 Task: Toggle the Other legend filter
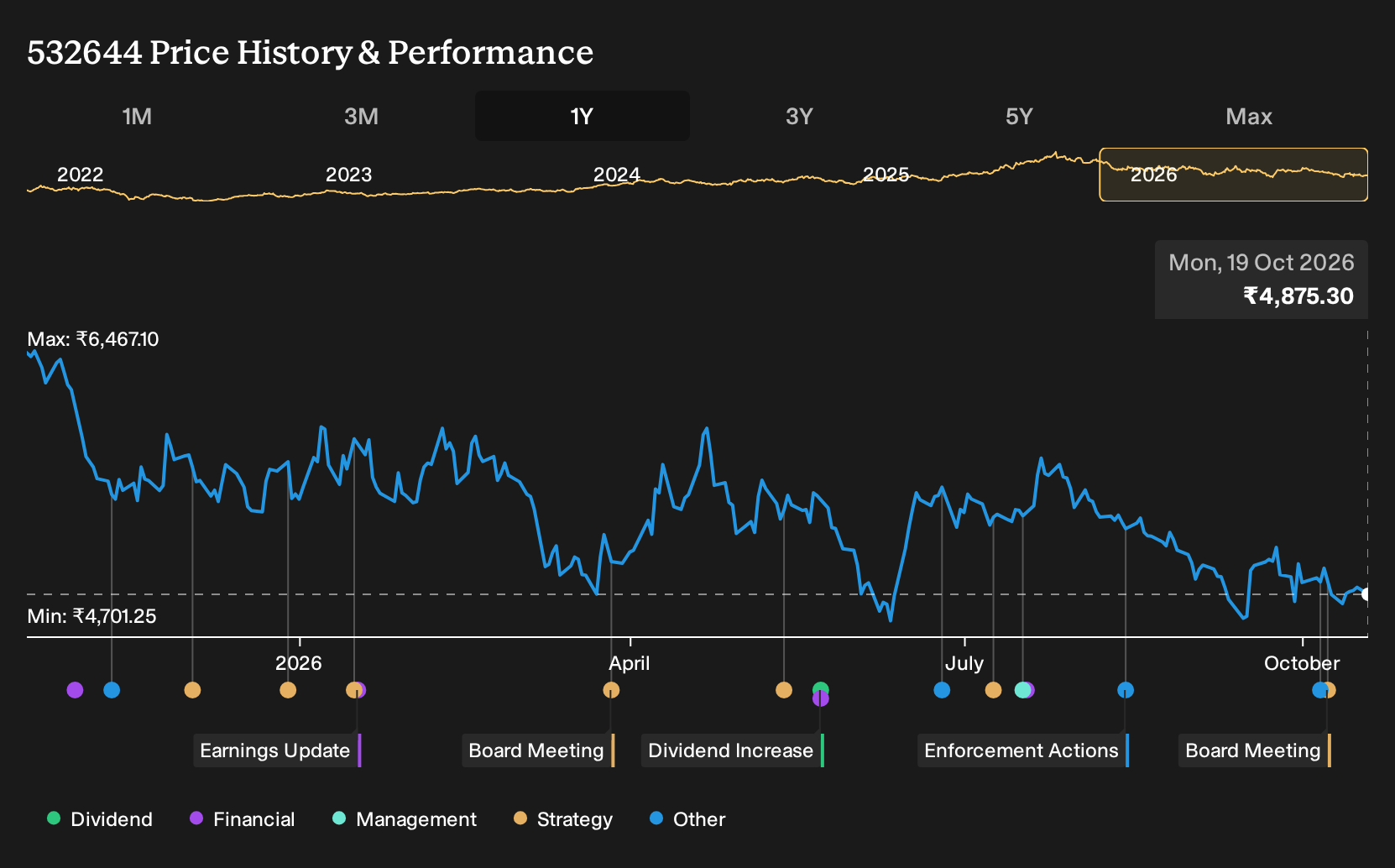(x=687, y=819)
